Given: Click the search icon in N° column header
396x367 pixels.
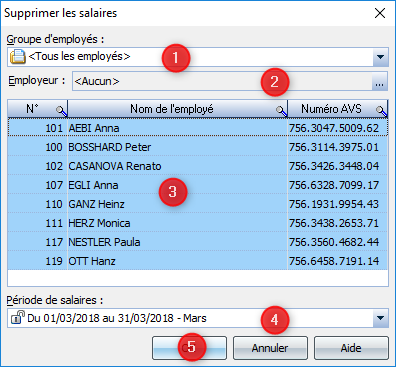Looking at the screenshot, I should (x=62, y=111).
